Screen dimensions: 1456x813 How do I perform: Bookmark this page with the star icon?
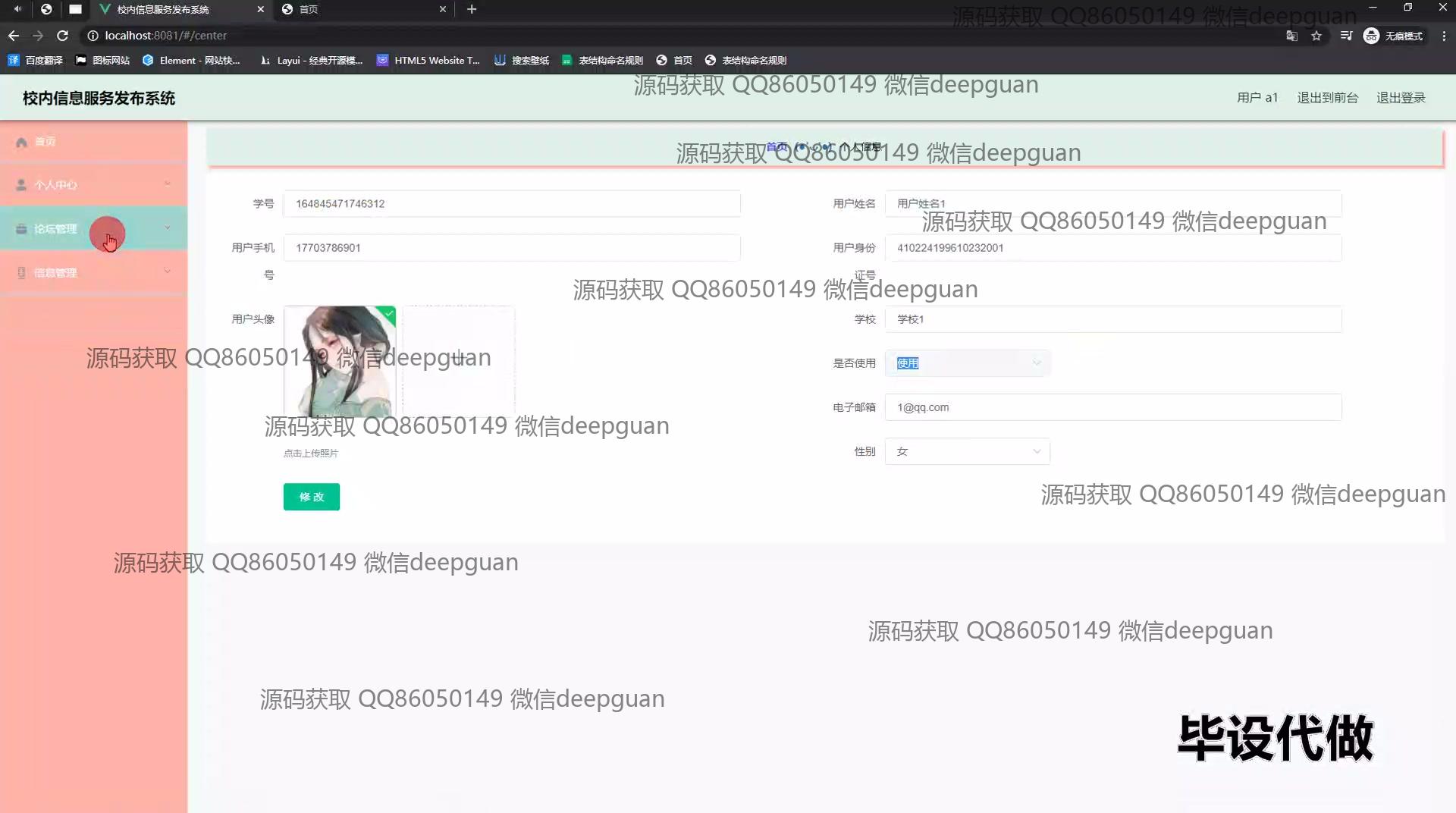(x=1316, y=36)
